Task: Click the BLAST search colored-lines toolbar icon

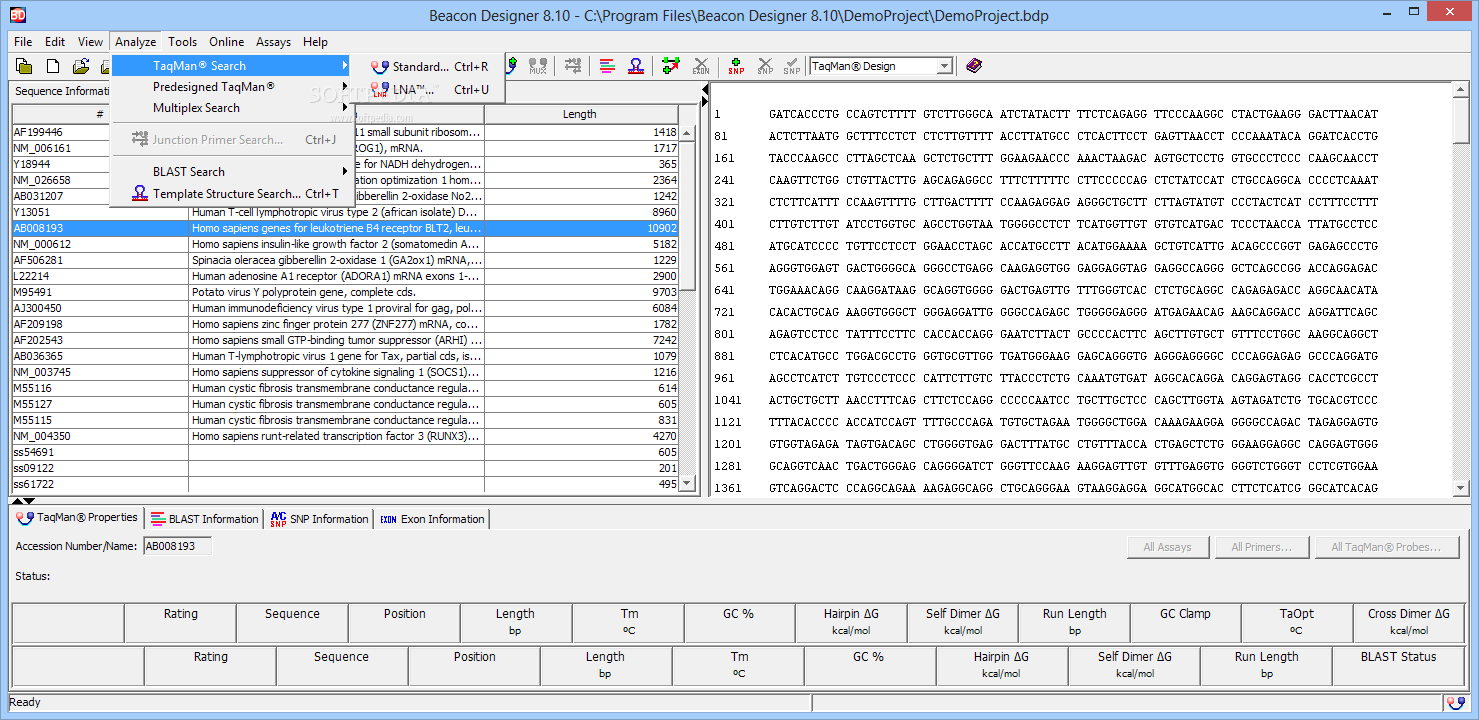Action: point(607,66)
